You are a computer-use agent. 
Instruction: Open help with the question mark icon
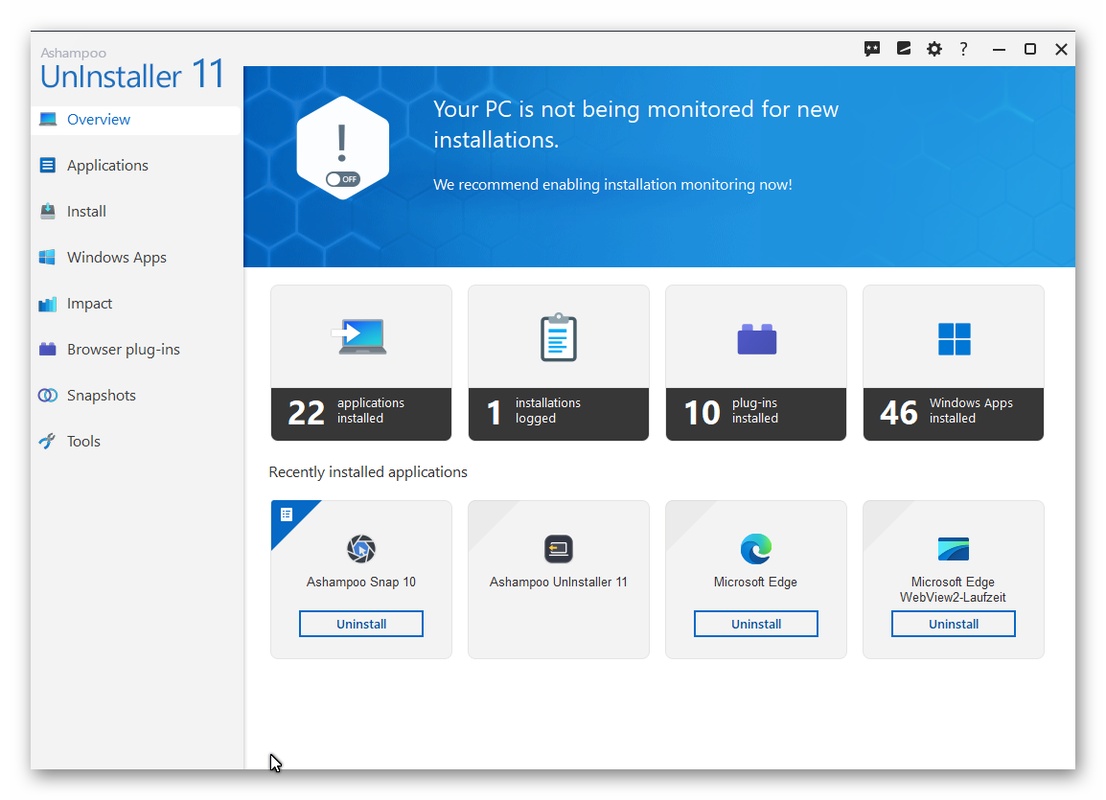pos(964,49)
